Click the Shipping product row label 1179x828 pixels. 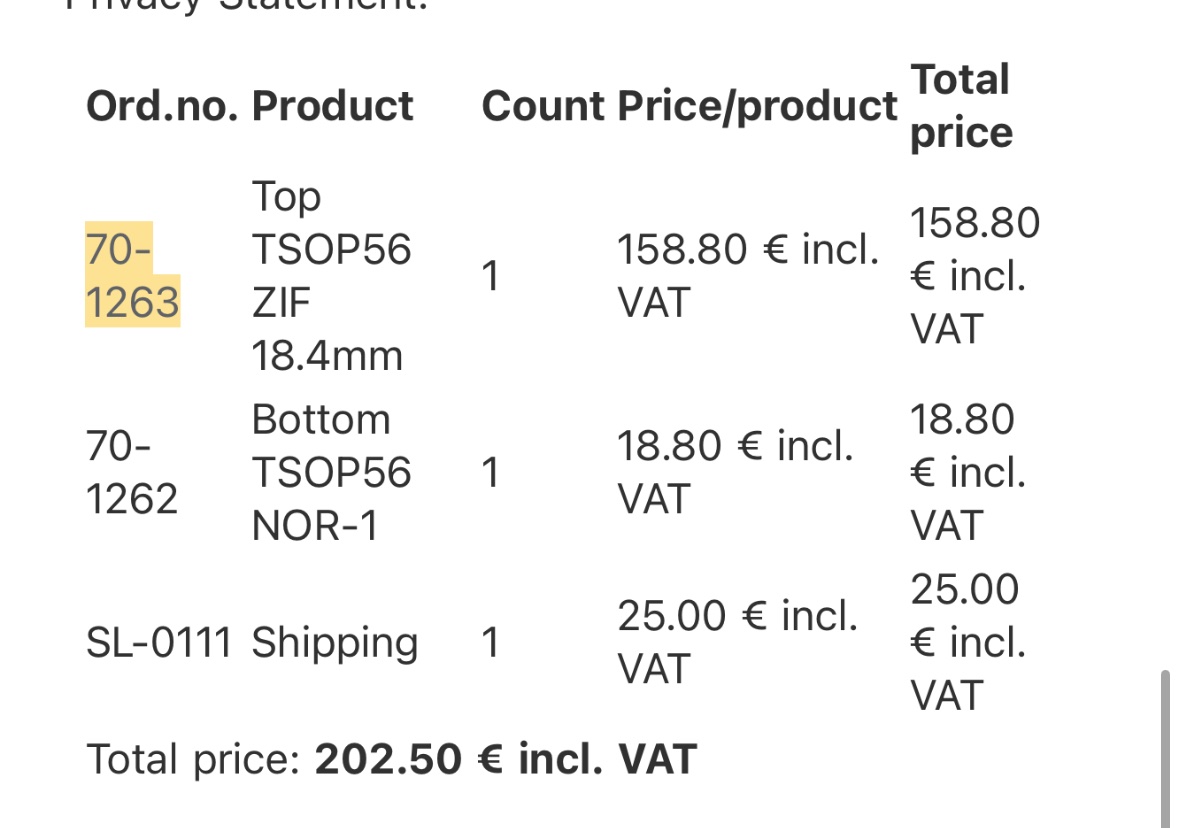[x=335, y=645]
